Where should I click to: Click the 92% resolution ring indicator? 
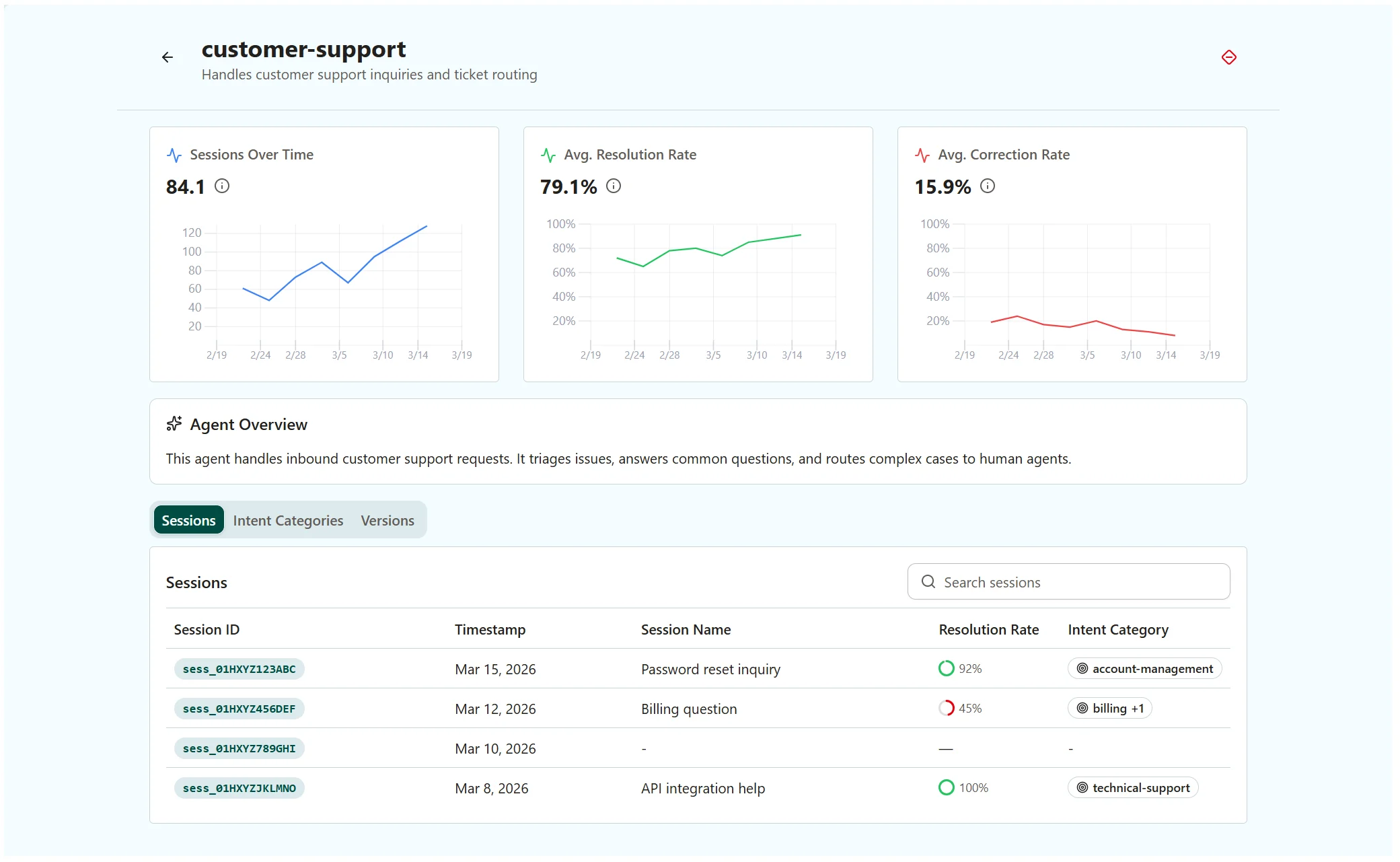[946, 668]
